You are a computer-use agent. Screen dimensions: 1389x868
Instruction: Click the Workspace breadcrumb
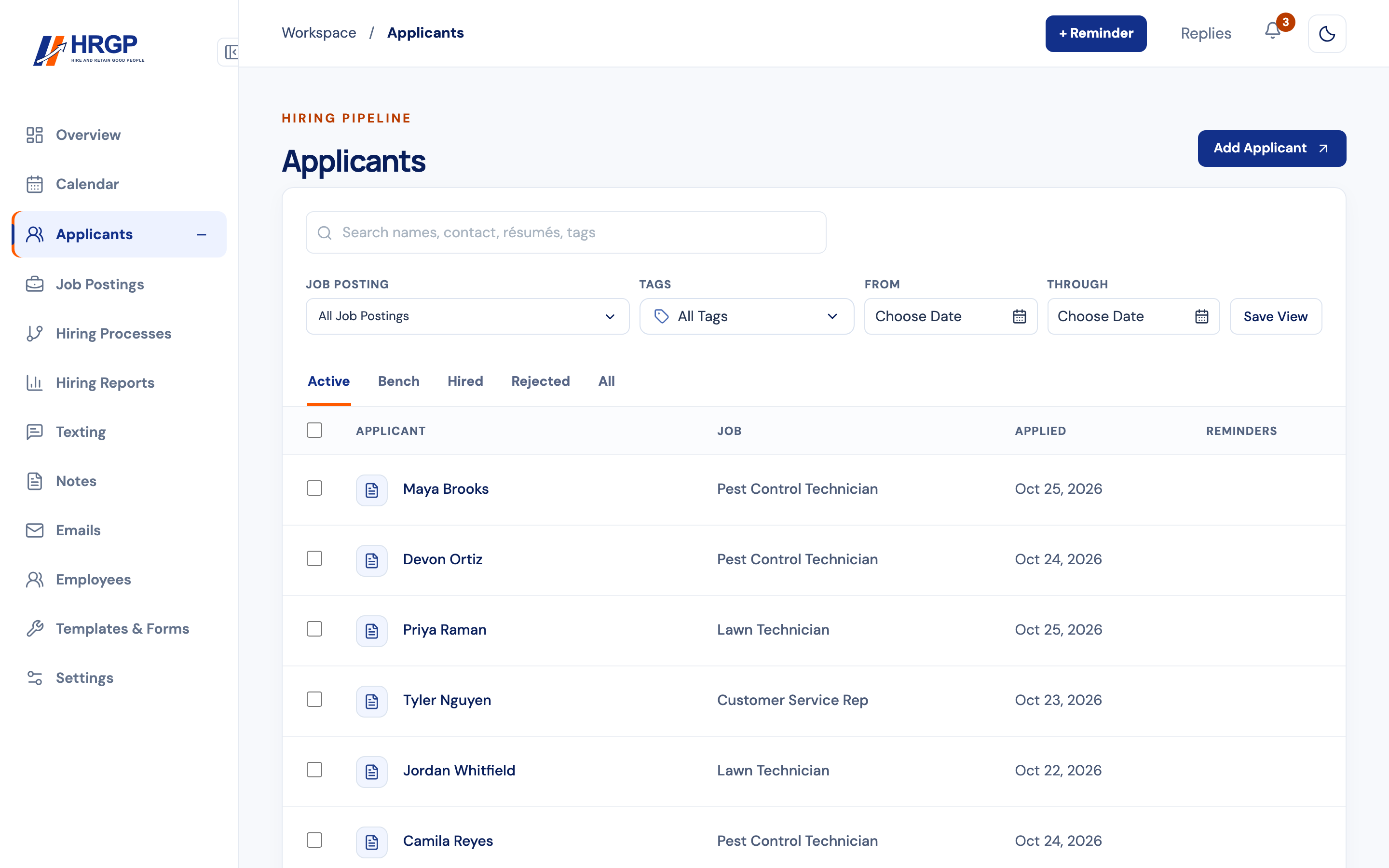coord(318,33)
